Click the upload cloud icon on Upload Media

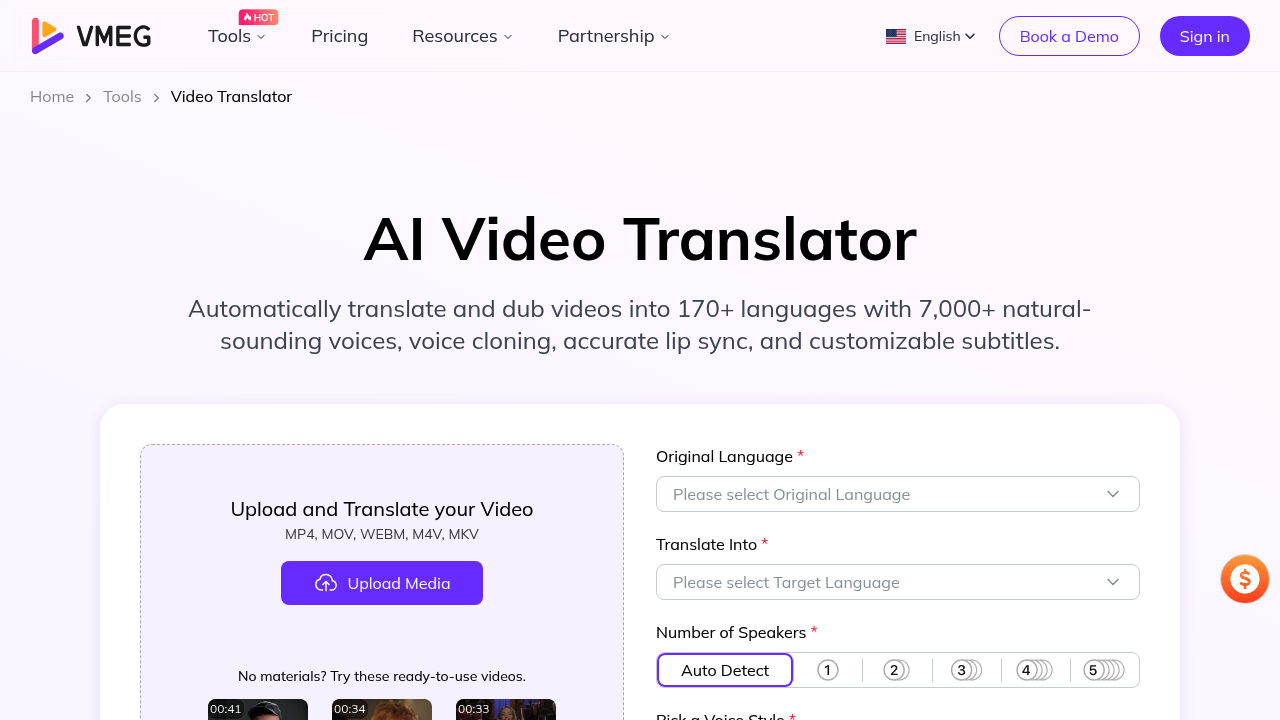pyautogui.click(x=325, y=583)
